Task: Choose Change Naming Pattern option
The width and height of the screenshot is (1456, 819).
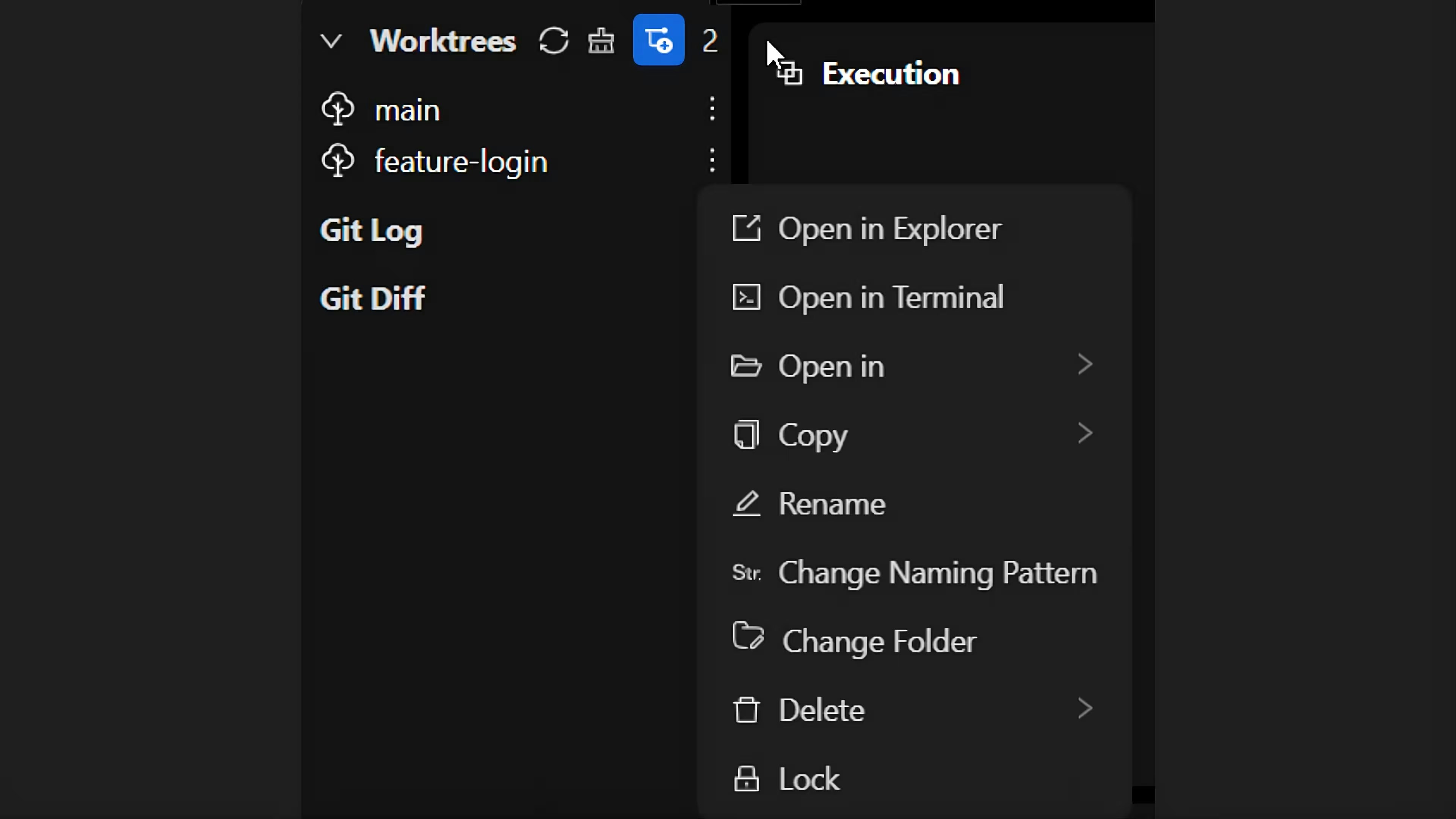Action: click(937, 573)
